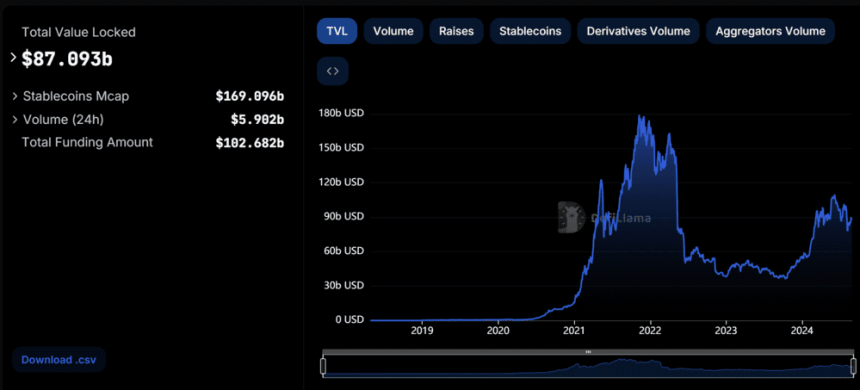The width and height of the screenshot is (860, 390).
Task: Expand the Volume (24h) row
Action: pyautogui.click(x=15, y=120)
